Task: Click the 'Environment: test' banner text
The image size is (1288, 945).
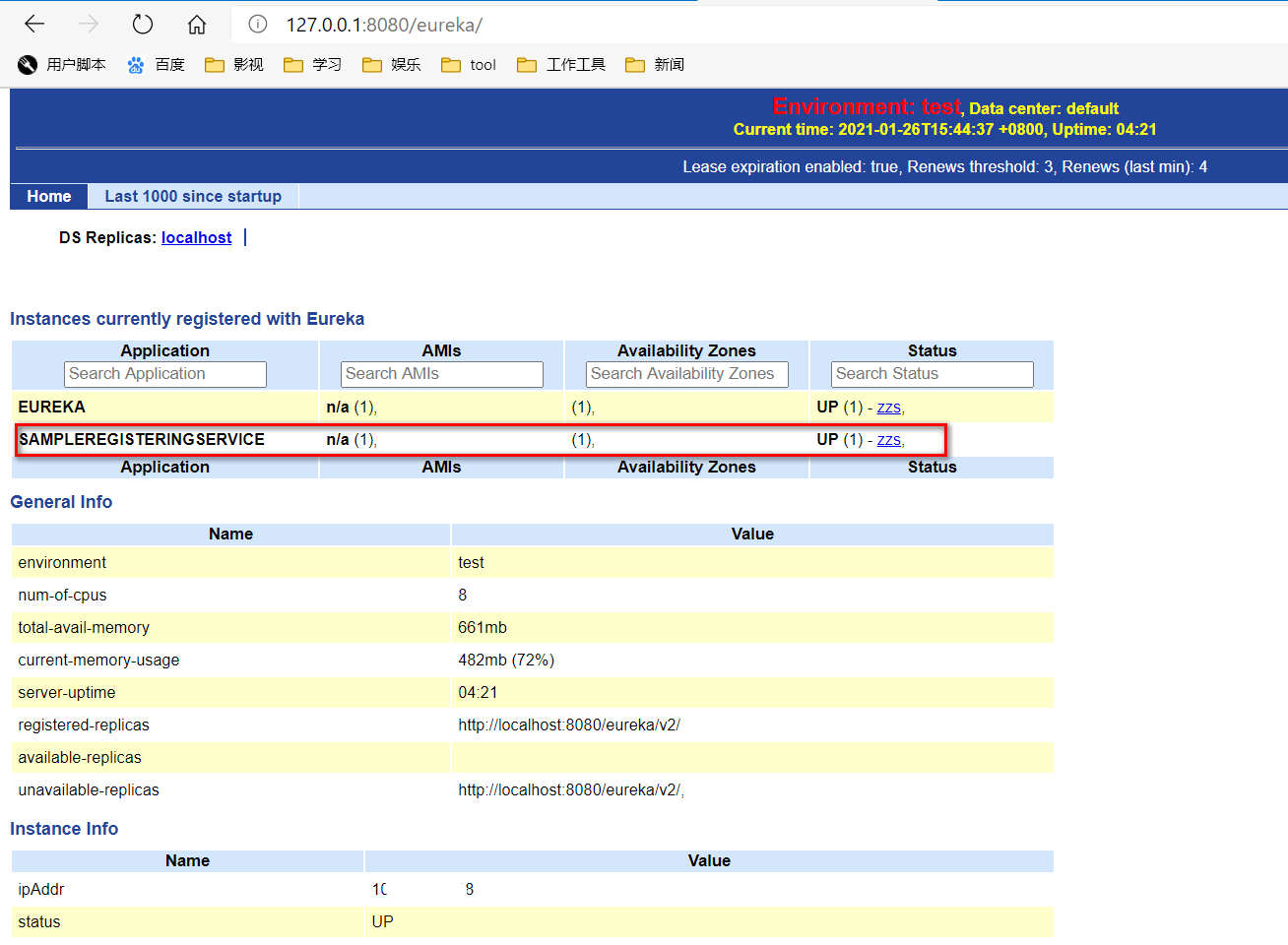Action: (867, 106)
